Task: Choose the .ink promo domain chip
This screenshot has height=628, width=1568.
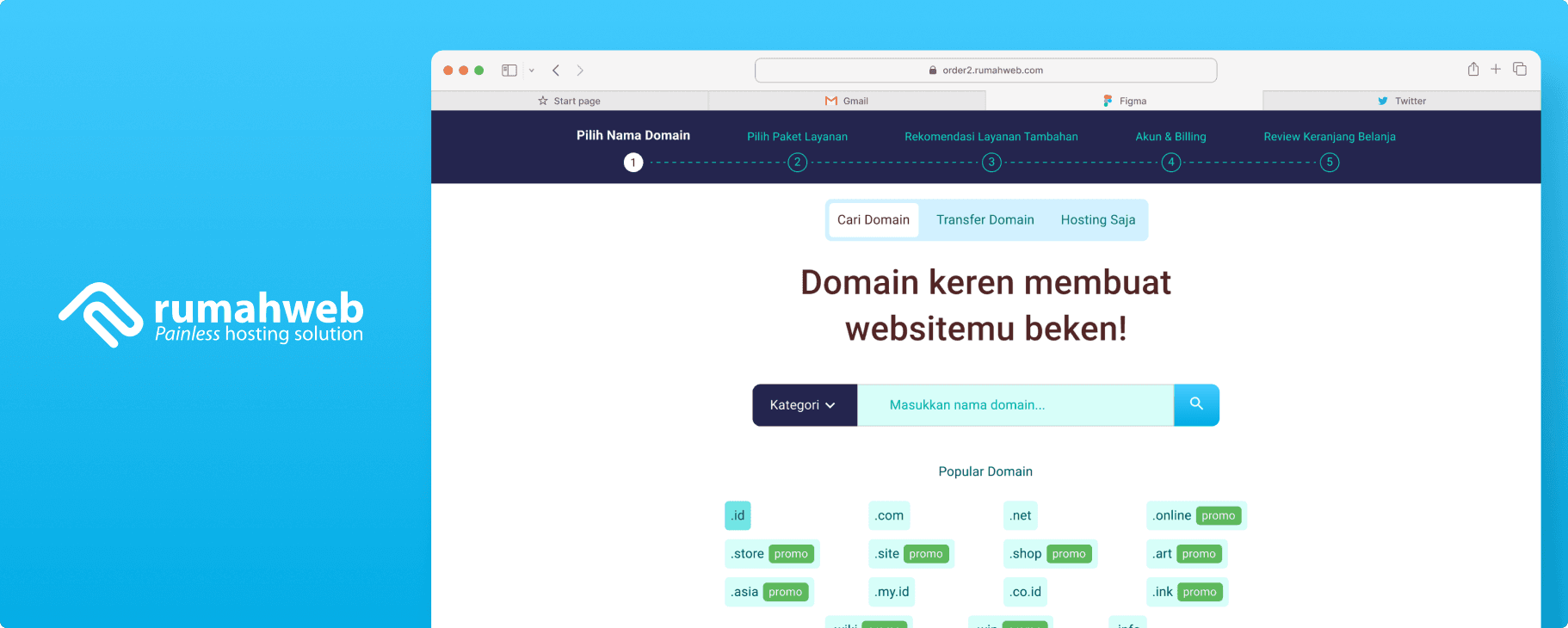Action: (1188, 592)
